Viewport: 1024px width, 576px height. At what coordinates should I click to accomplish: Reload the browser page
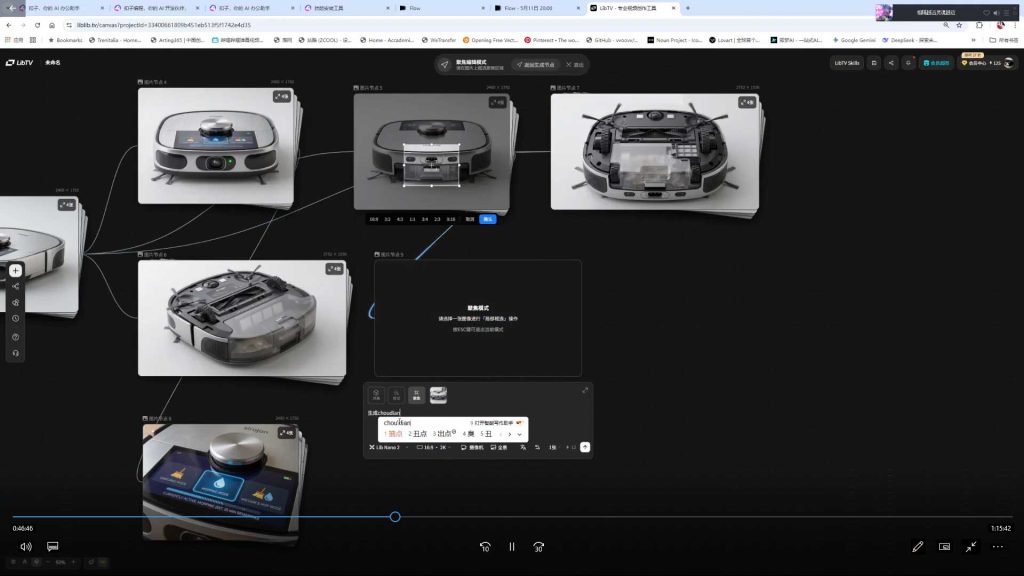tap(37, 25)
